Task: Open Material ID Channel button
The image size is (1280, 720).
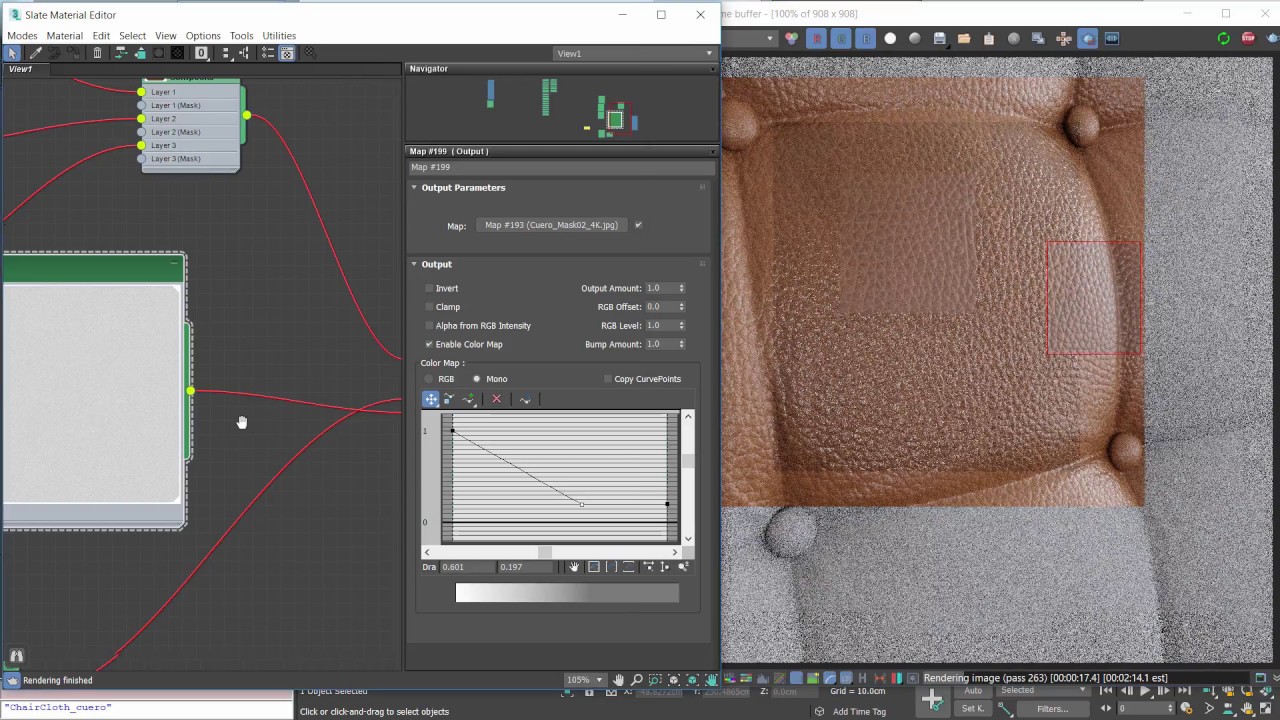Action: pyautogui.click(x=201, y=53)
